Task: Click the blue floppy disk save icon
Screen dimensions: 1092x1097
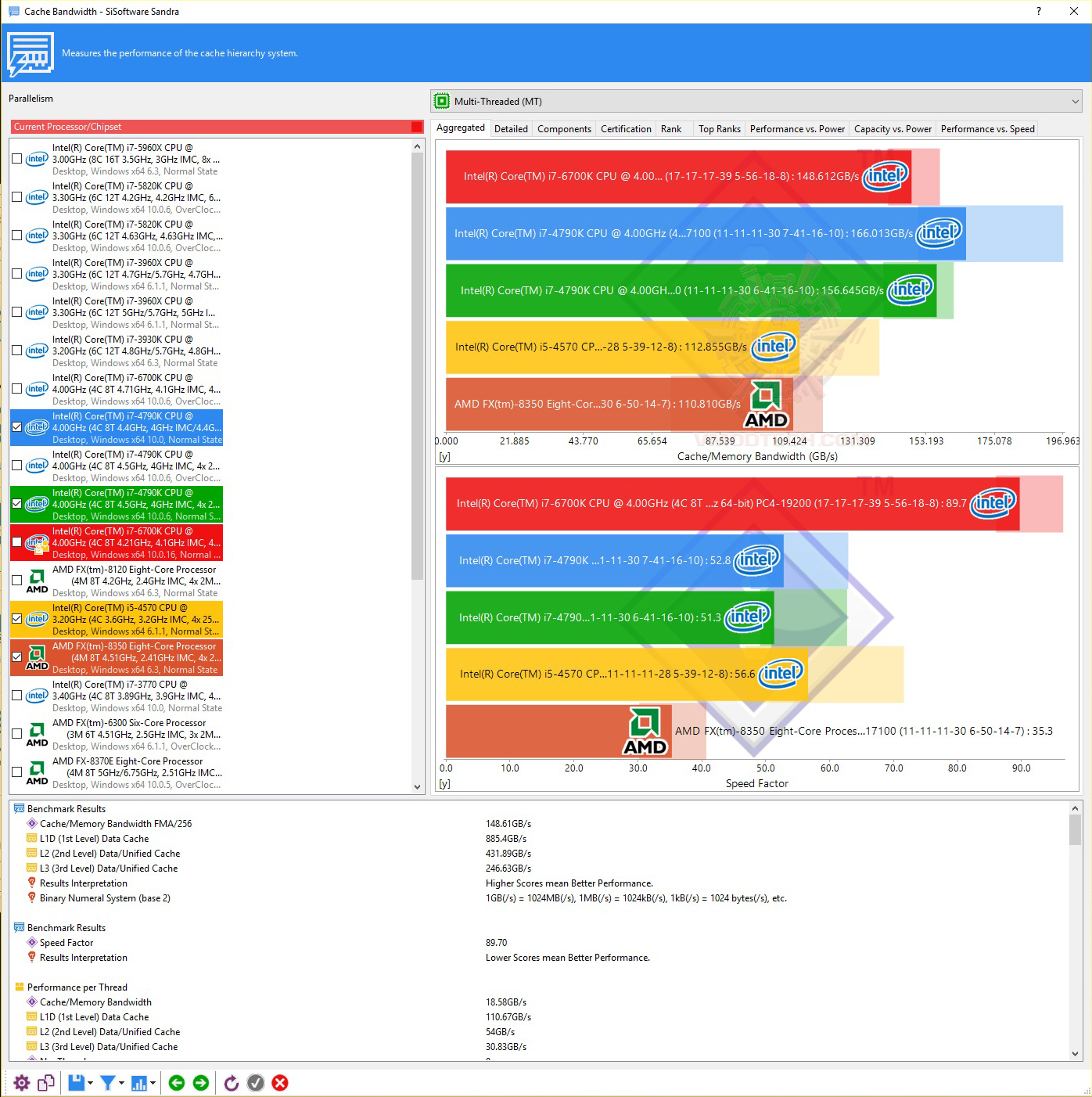Action: 76,1083
